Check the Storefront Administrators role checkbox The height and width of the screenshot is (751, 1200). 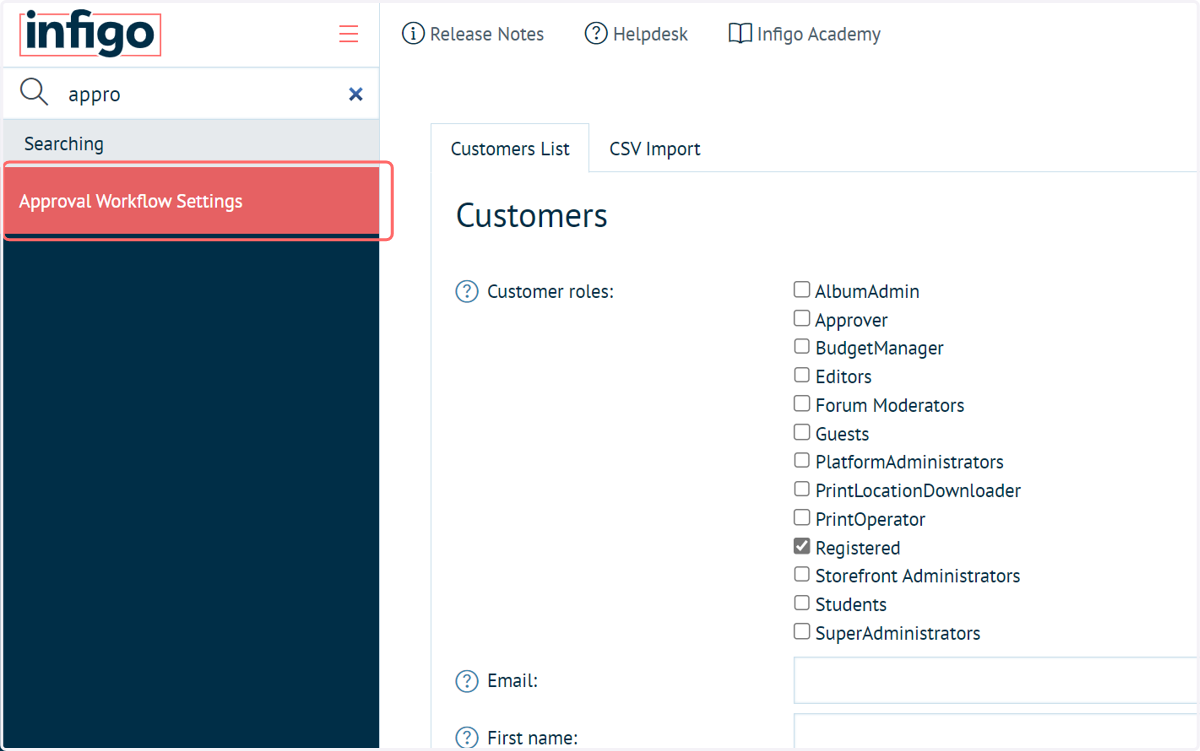802,575
